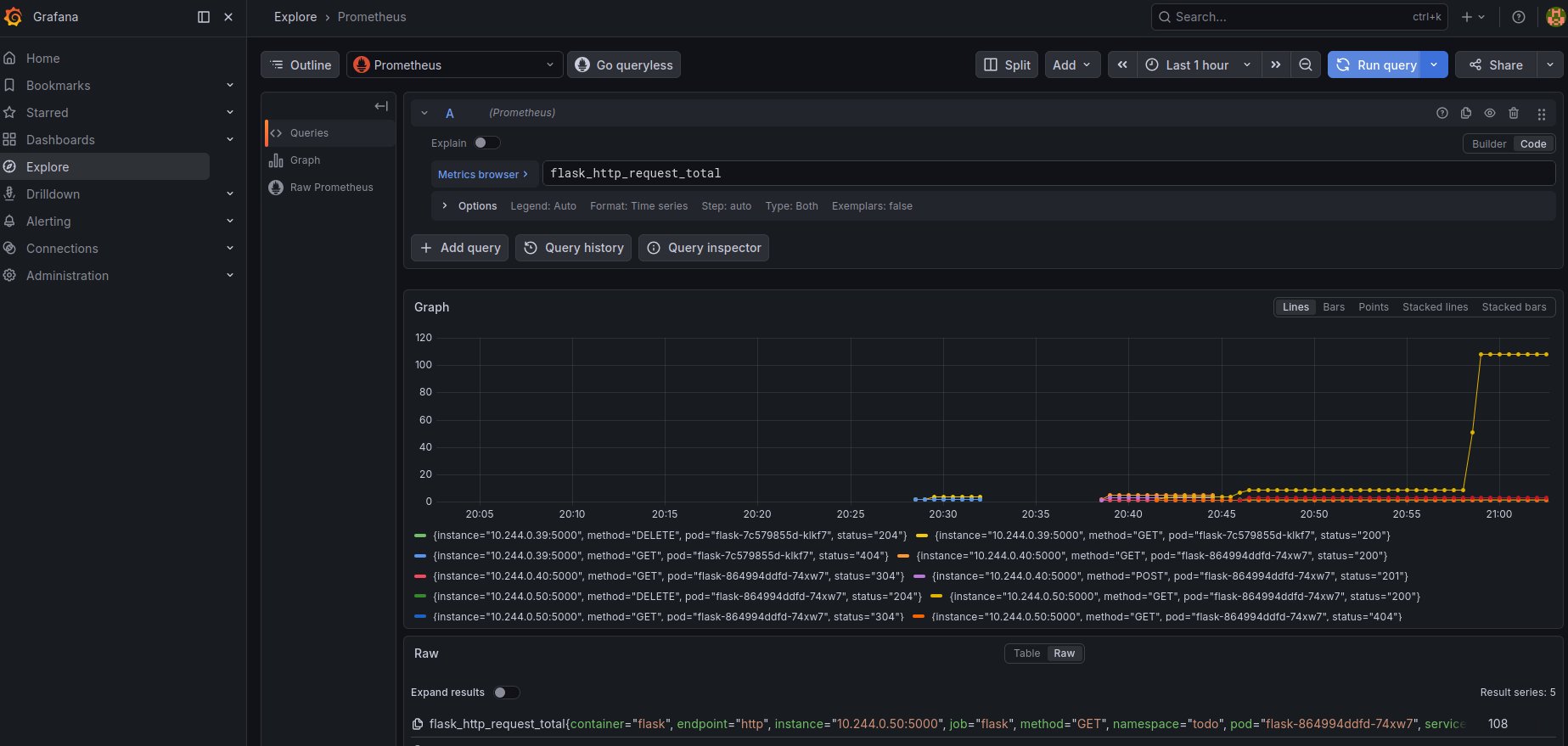The width and height of the screenshot is (1568, 746).
Task: Click the Explore breadcrumb link
Action: [x=295, y=17]
